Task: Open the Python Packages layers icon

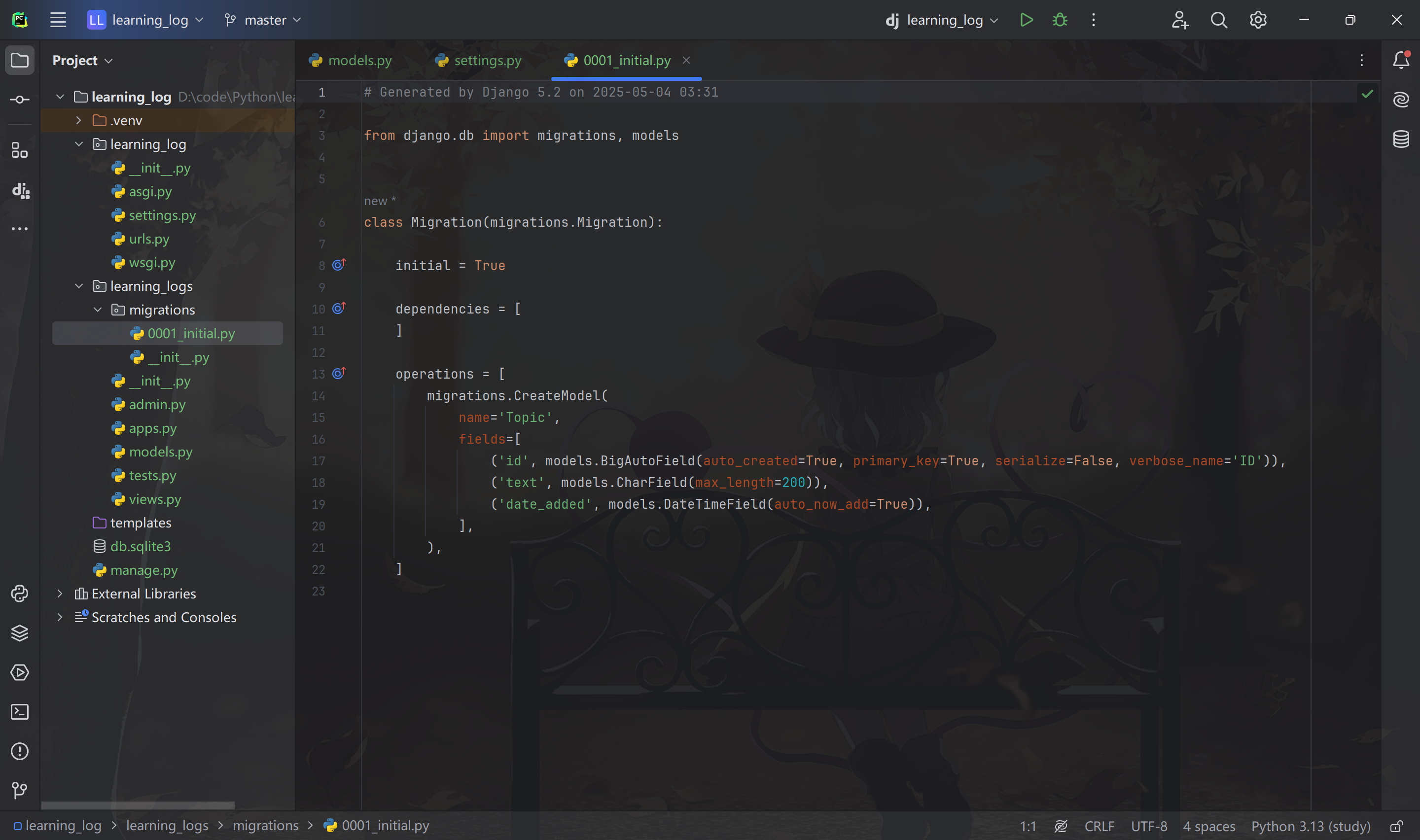Action: coord(20,633)
